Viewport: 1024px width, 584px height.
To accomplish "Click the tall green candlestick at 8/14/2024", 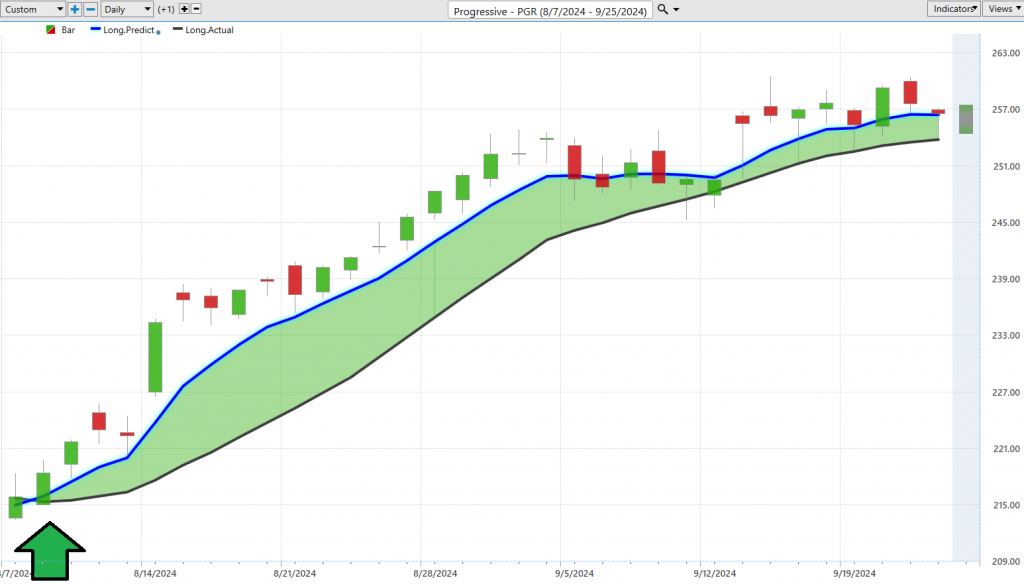I will pyautogui.click(x=155, y=357).
